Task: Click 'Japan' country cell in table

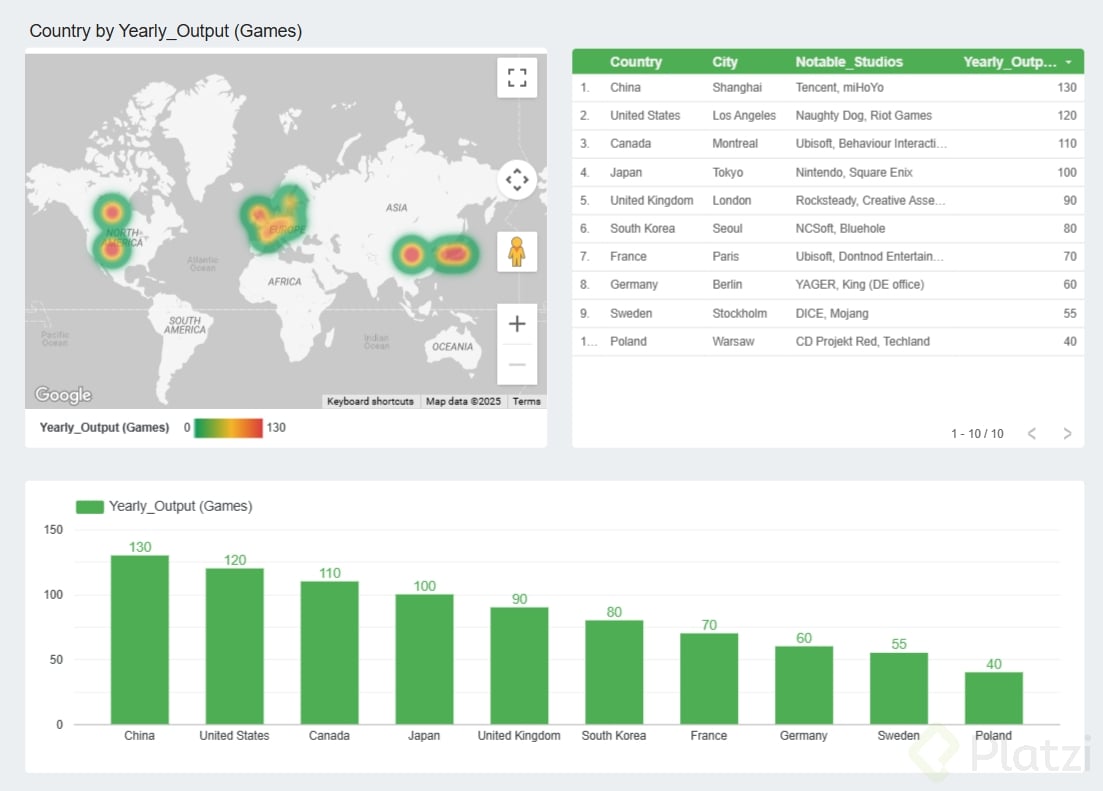Action: 626,172
